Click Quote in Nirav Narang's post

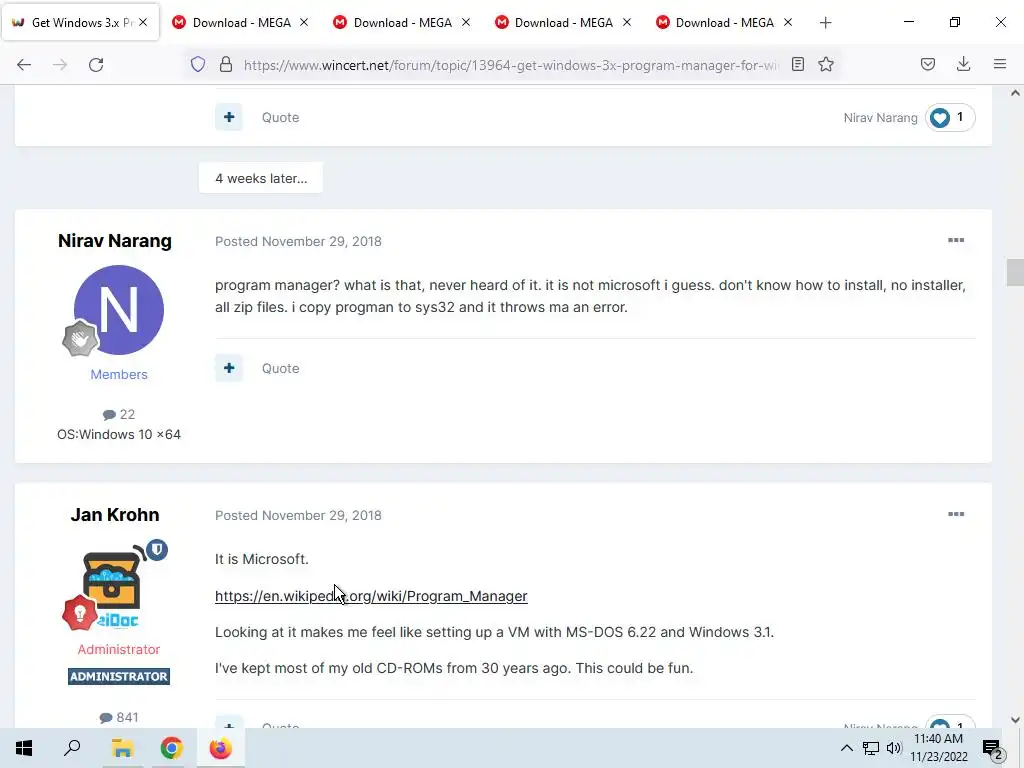click(x=281, y=368)
